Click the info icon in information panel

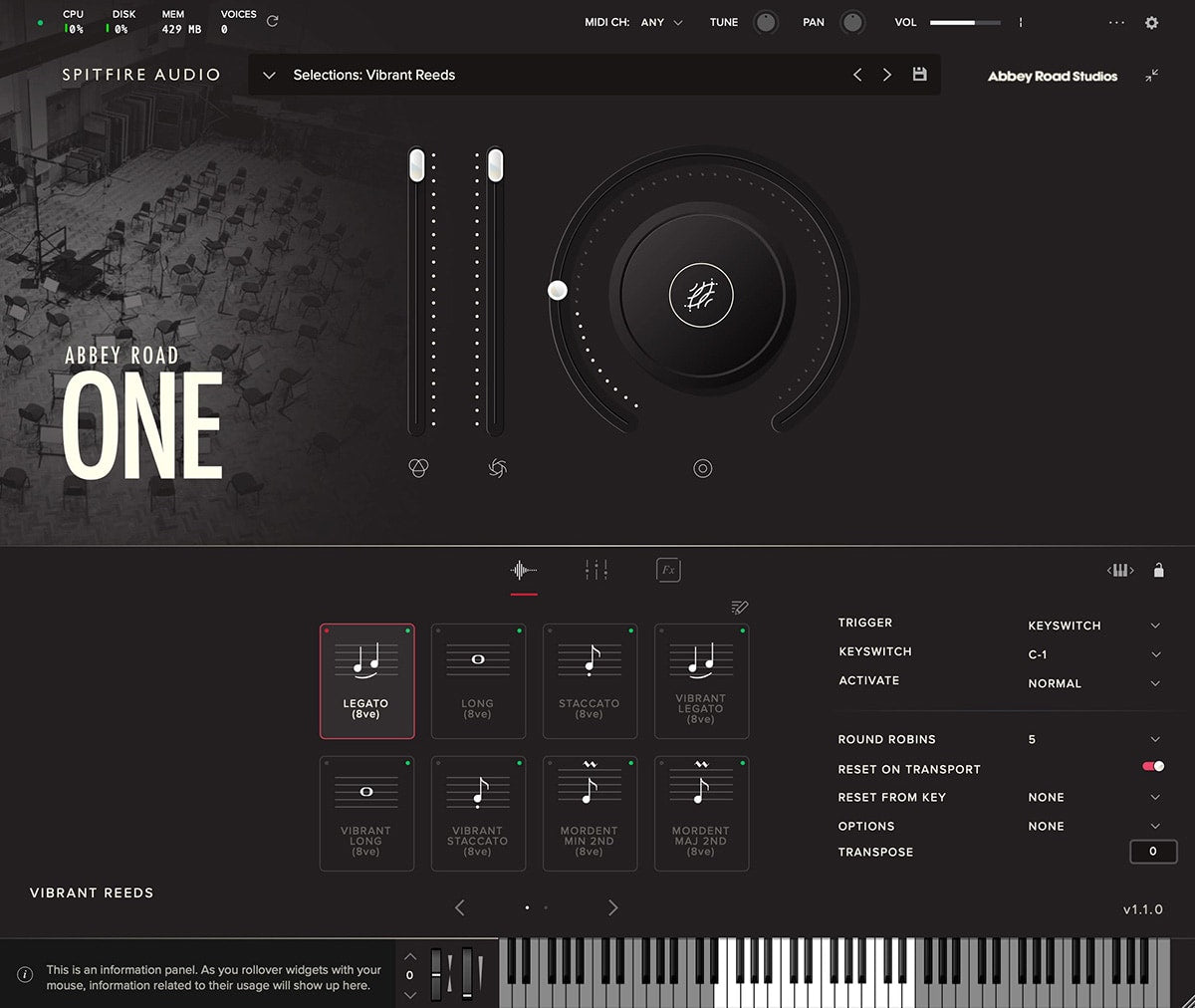(26, 975)
